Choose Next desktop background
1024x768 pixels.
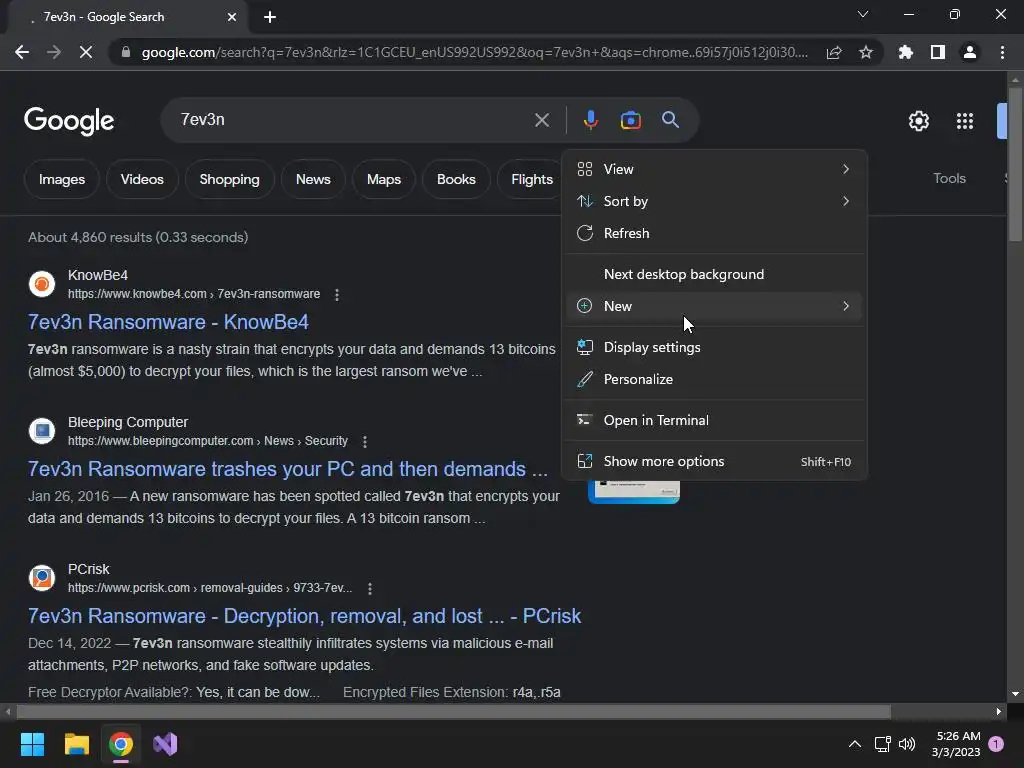click(x=714, y=274)
